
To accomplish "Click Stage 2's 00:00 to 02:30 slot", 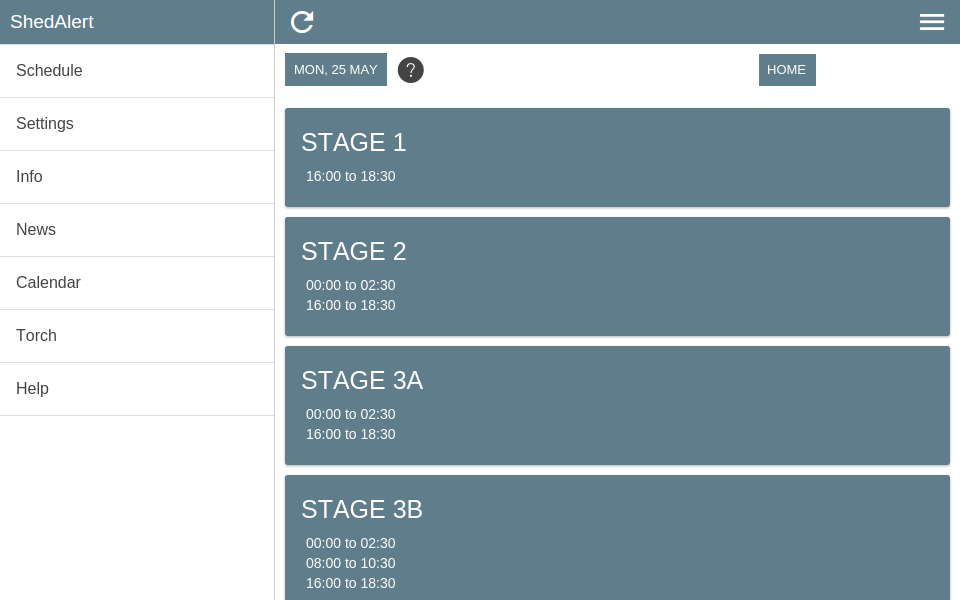I will [x=351, y=285].
